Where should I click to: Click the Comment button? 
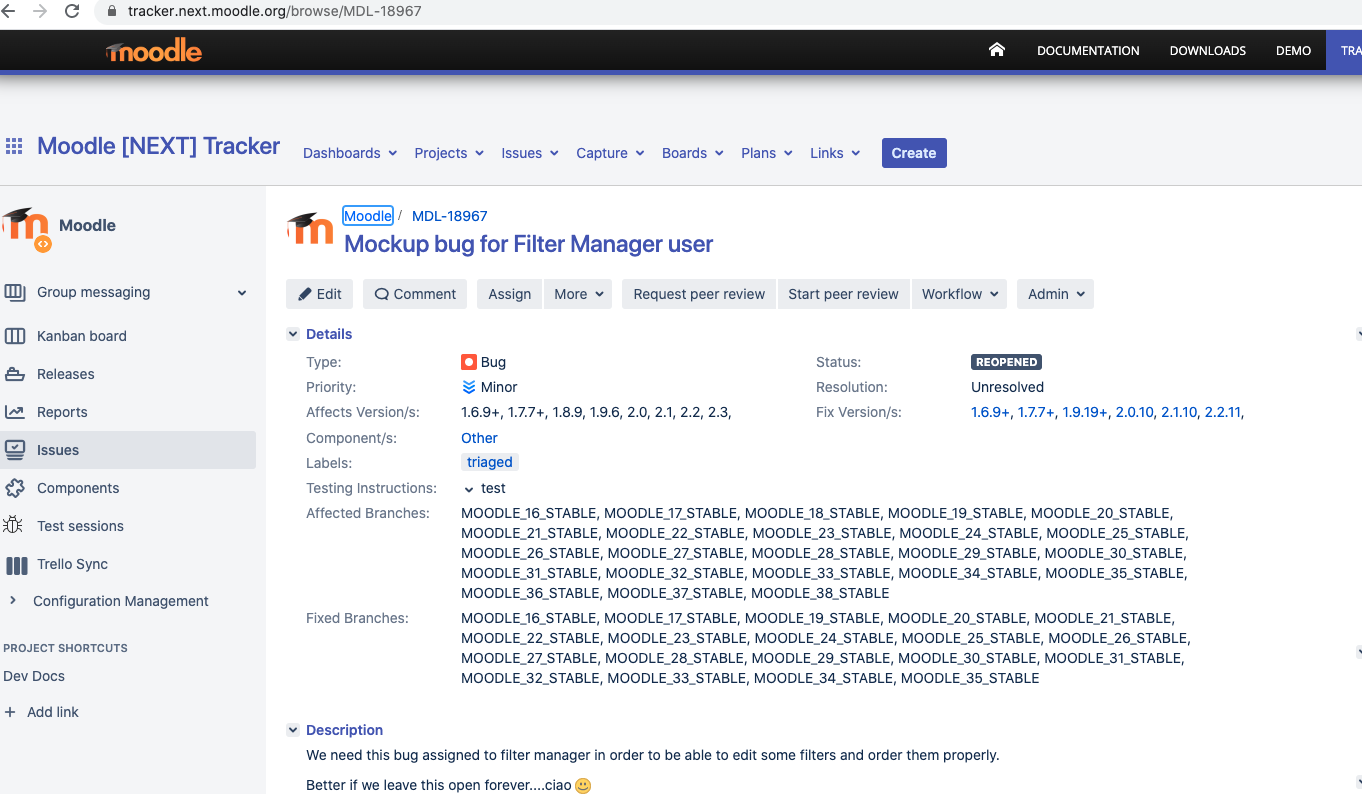click(414, 294)
